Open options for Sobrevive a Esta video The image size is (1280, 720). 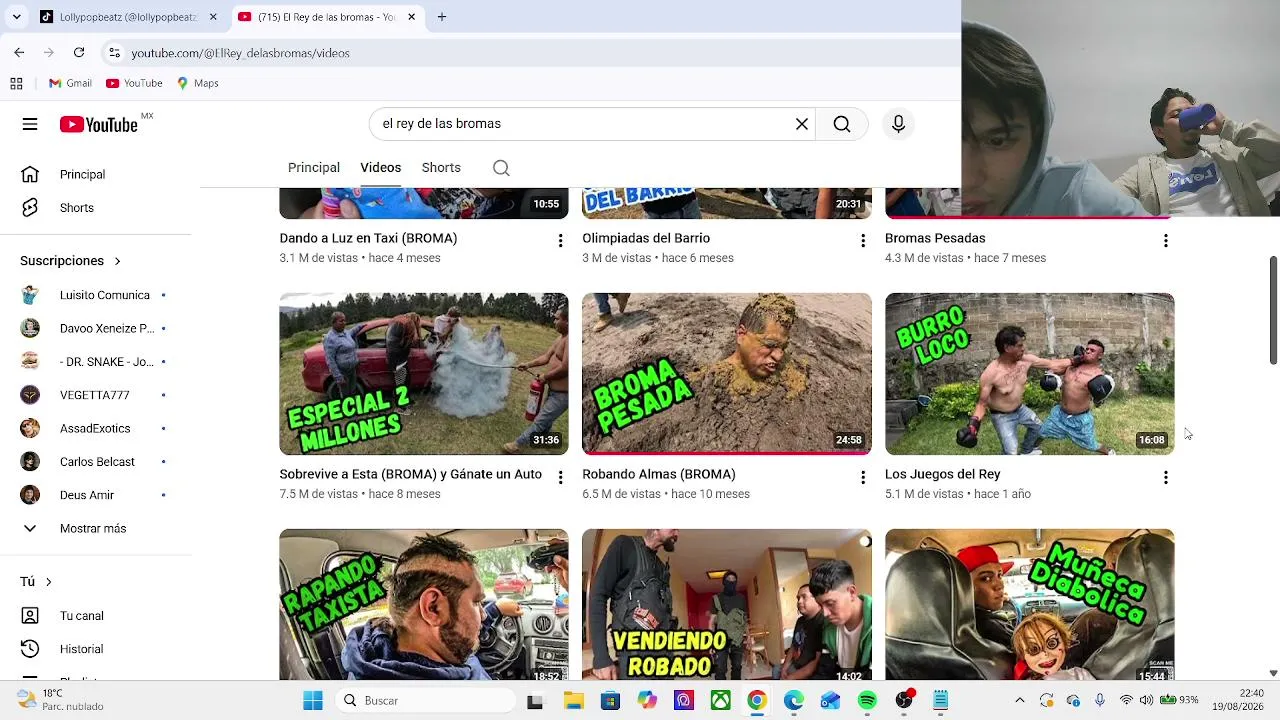[560, 478]
